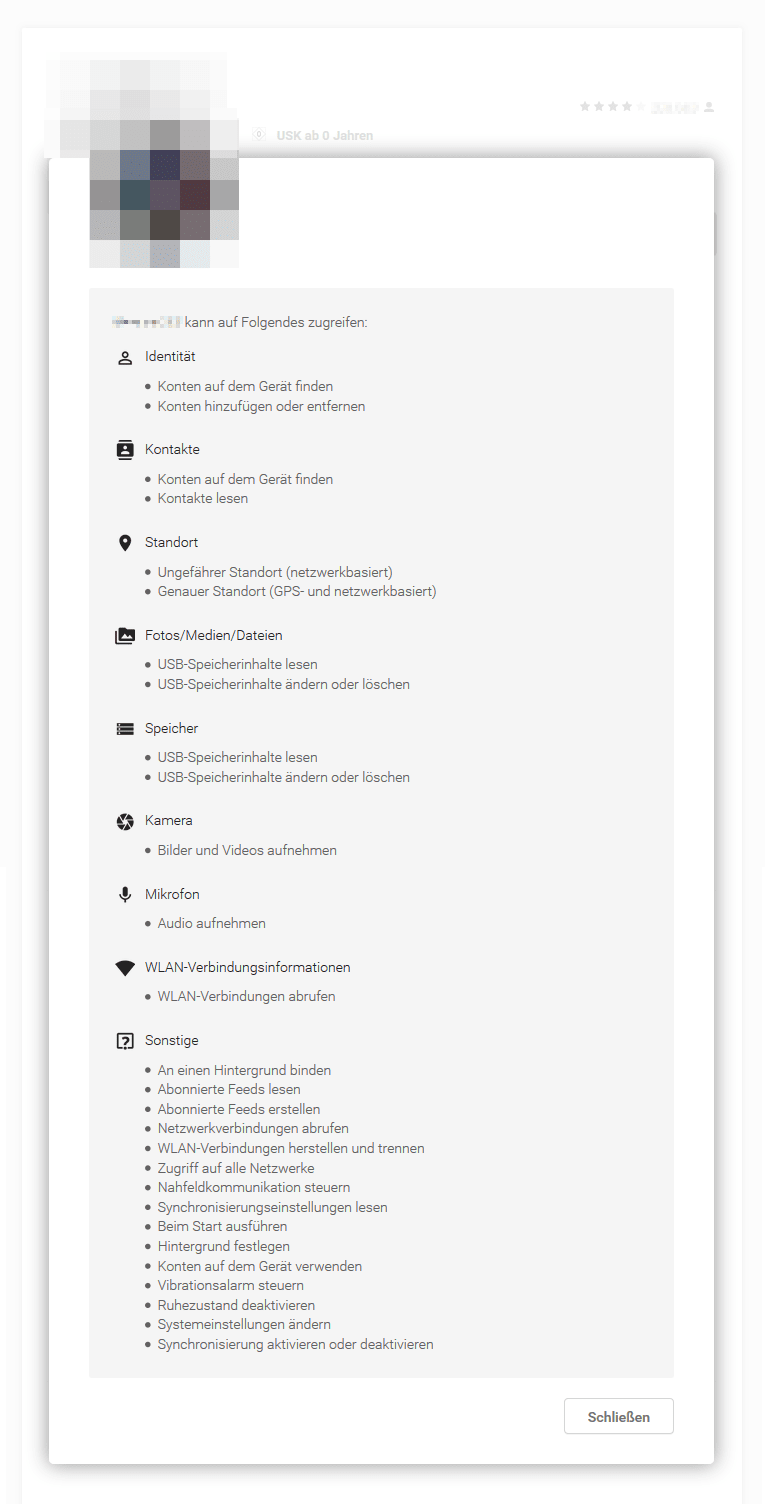Image resolution: width=767 pixels, height=1504 pixels.
Task: Click the 'Audio aufnehmen' permission entry
Action: 211,923
